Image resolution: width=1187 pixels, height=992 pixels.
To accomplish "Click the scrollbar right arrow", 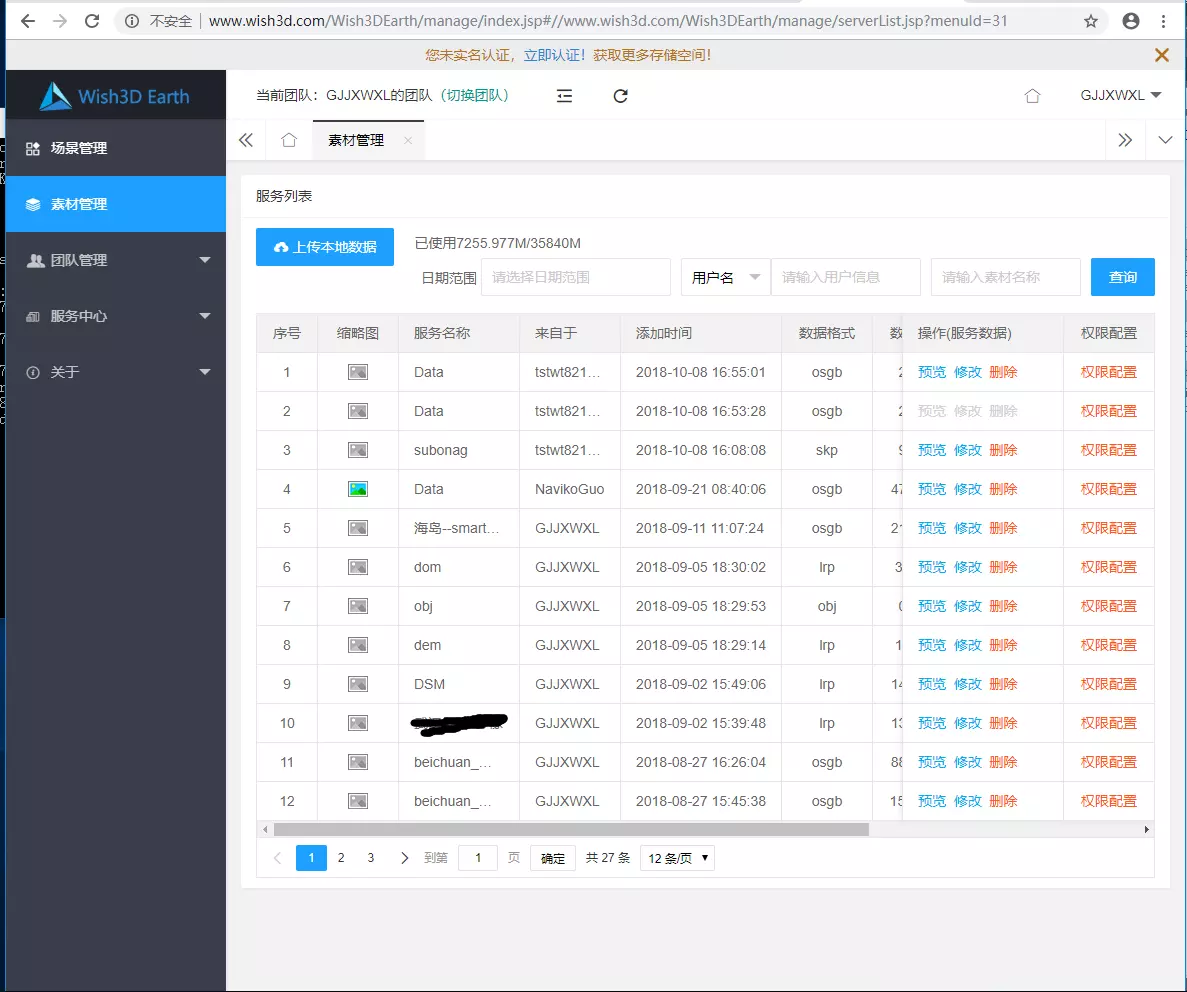I will [x=1147, y=829].
